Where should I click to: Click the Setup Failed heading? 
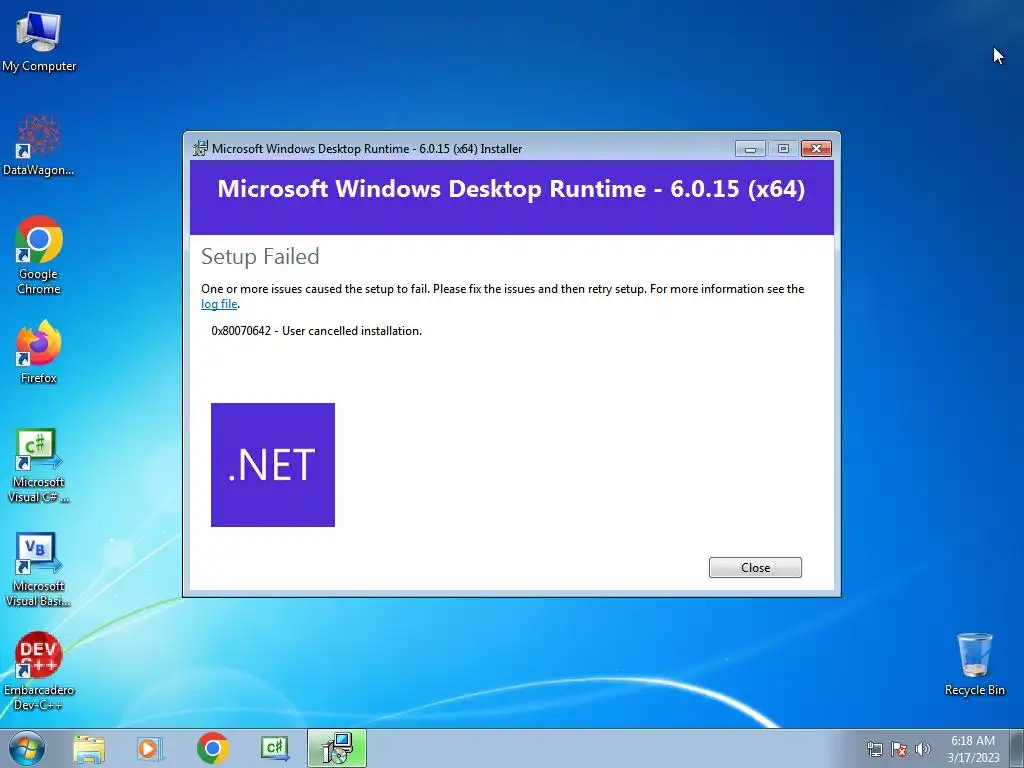(260, 256)
